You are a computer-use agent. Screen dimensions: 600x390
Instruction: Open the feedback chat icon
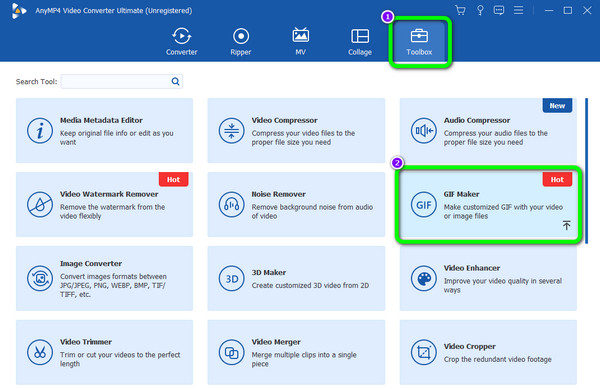tap(499, 10)
